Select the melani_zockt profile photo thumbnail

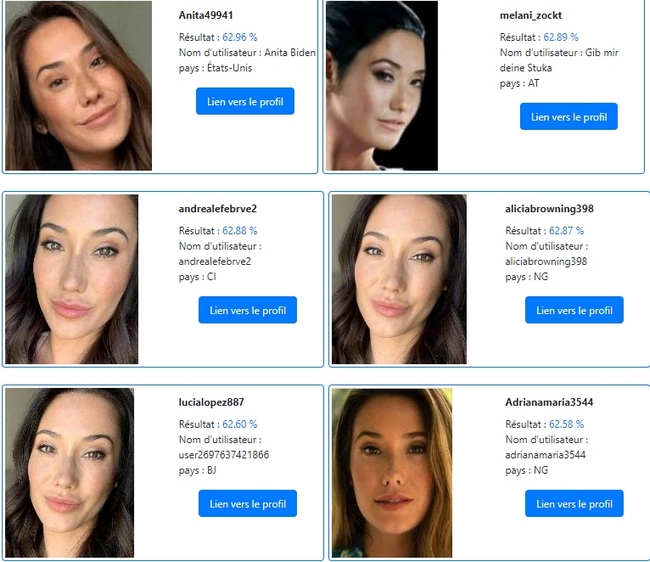click(x=382, y=85)
